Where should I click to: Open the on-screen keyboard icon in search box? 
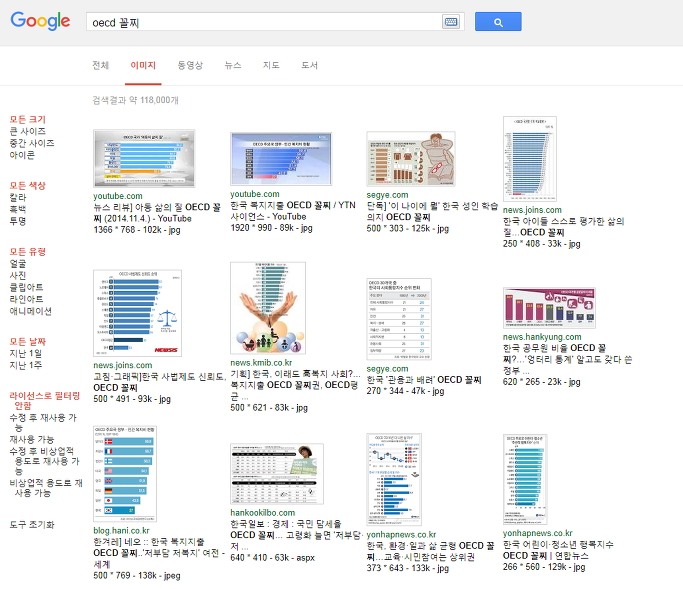451,22
